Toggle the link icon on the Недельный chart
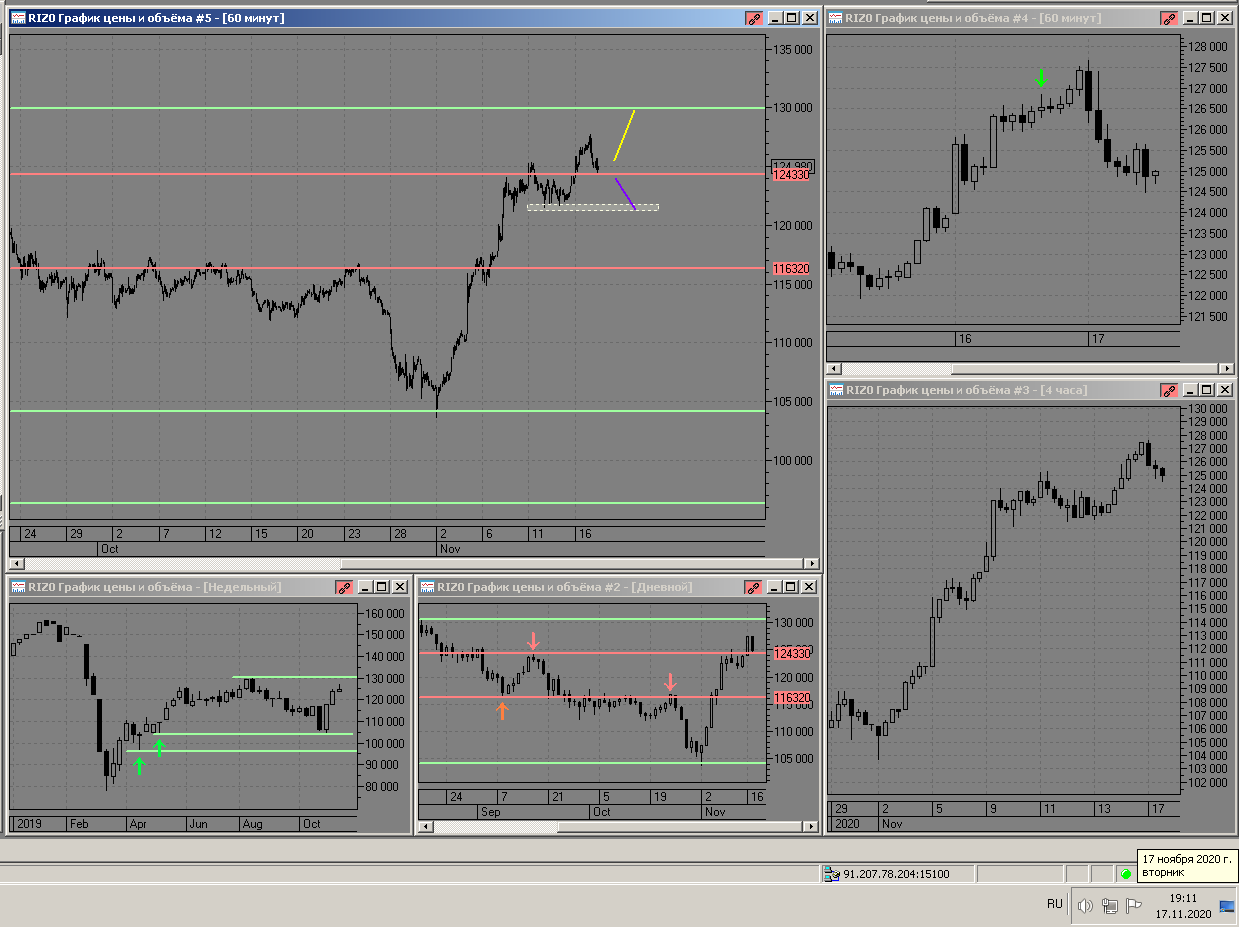The height and width of the screenshot is (927, 1239). (344, 587)
